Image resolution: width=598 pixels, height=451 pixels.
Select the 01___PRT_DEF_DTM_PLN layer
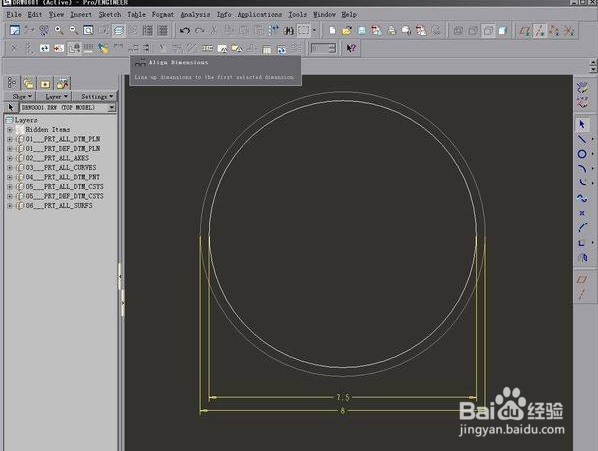pyautogui.click(x=63, y=148)
